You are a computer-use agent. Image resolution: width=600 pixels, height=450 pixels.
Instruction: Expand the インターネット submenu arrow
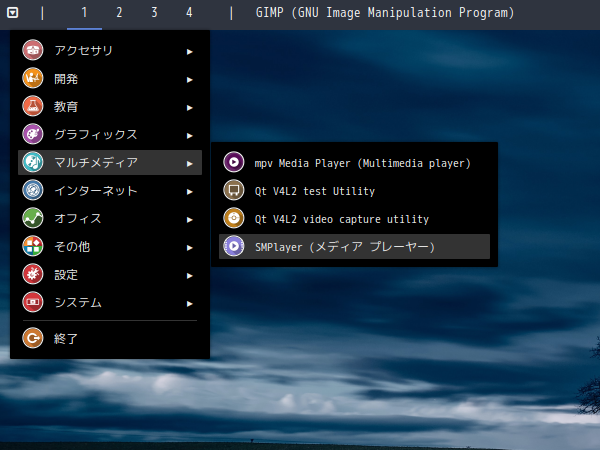[x=189, y=192]
